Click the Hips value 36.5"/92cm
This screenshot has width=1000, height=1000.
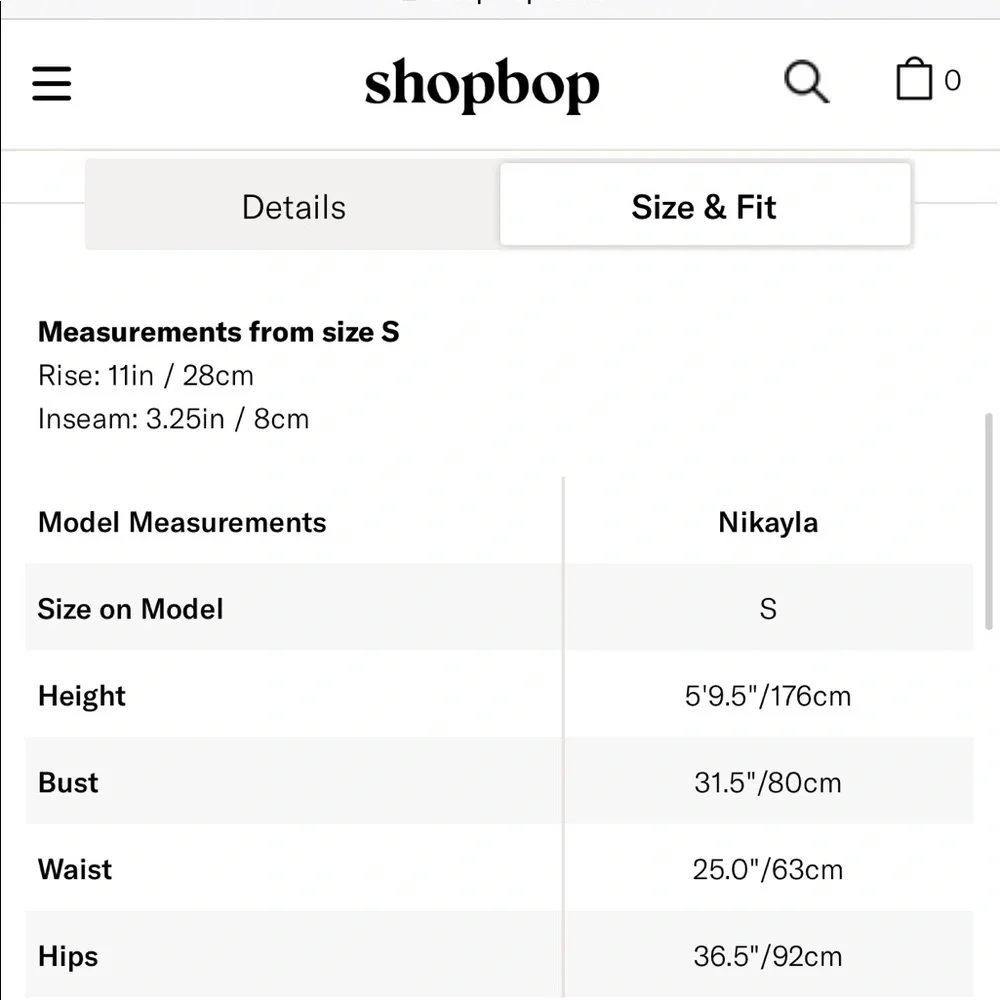pyautogui.click(x=768, y=956)
